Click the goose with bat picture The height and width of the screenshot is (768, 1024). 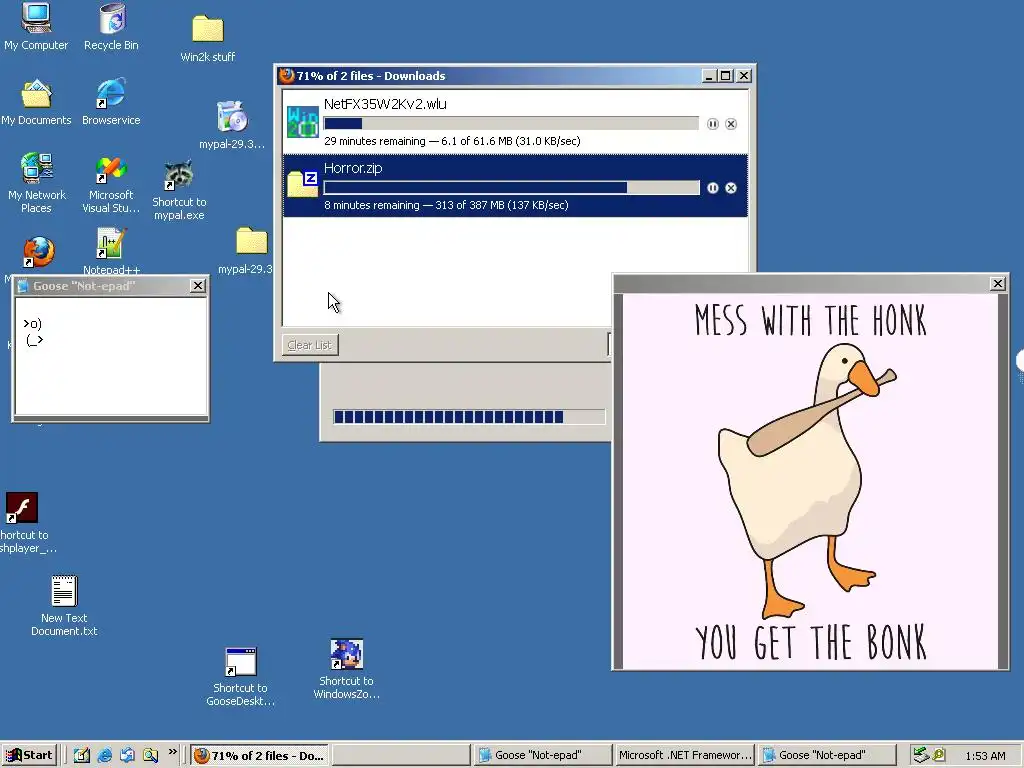(x=810, y=481)
